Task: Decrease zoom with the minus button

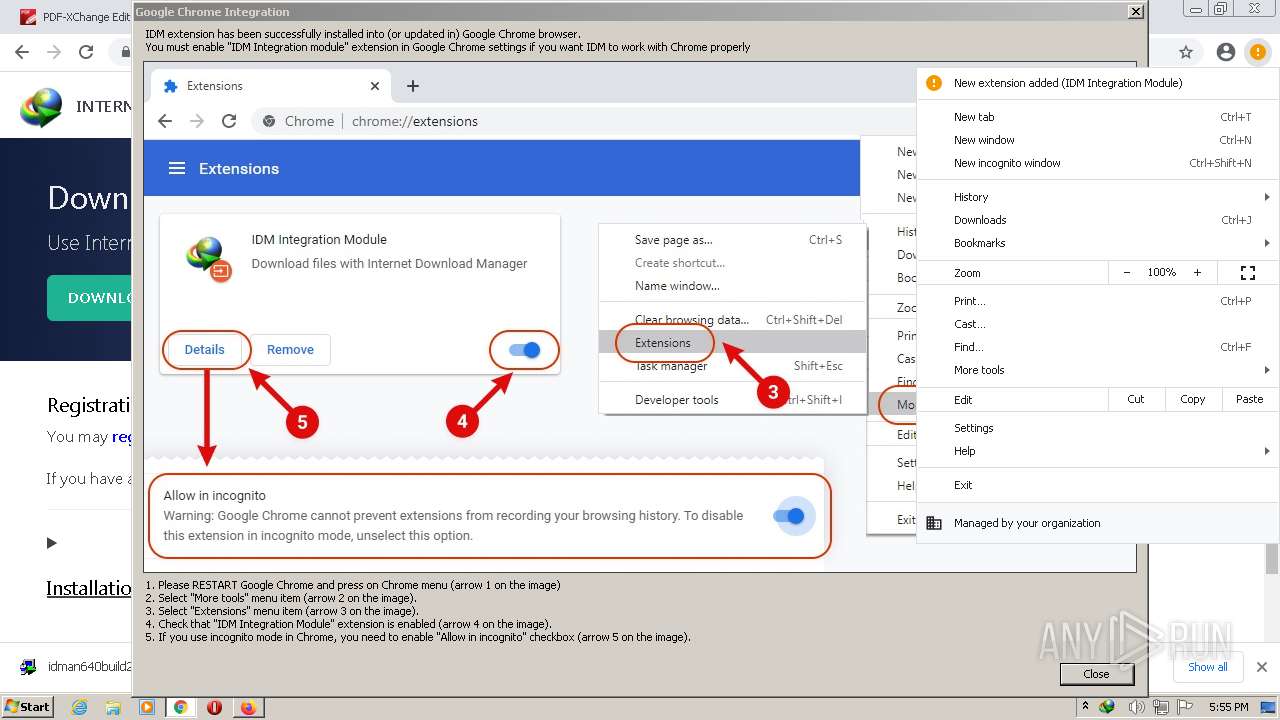Action: click(1127, 272)
